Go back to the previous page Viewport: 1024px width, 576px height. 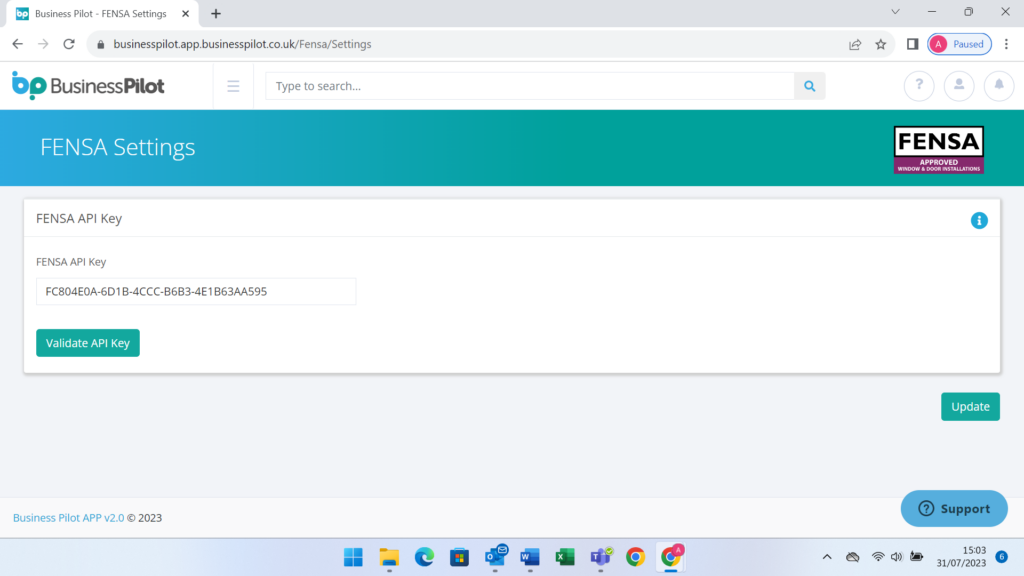pos(18,44)
